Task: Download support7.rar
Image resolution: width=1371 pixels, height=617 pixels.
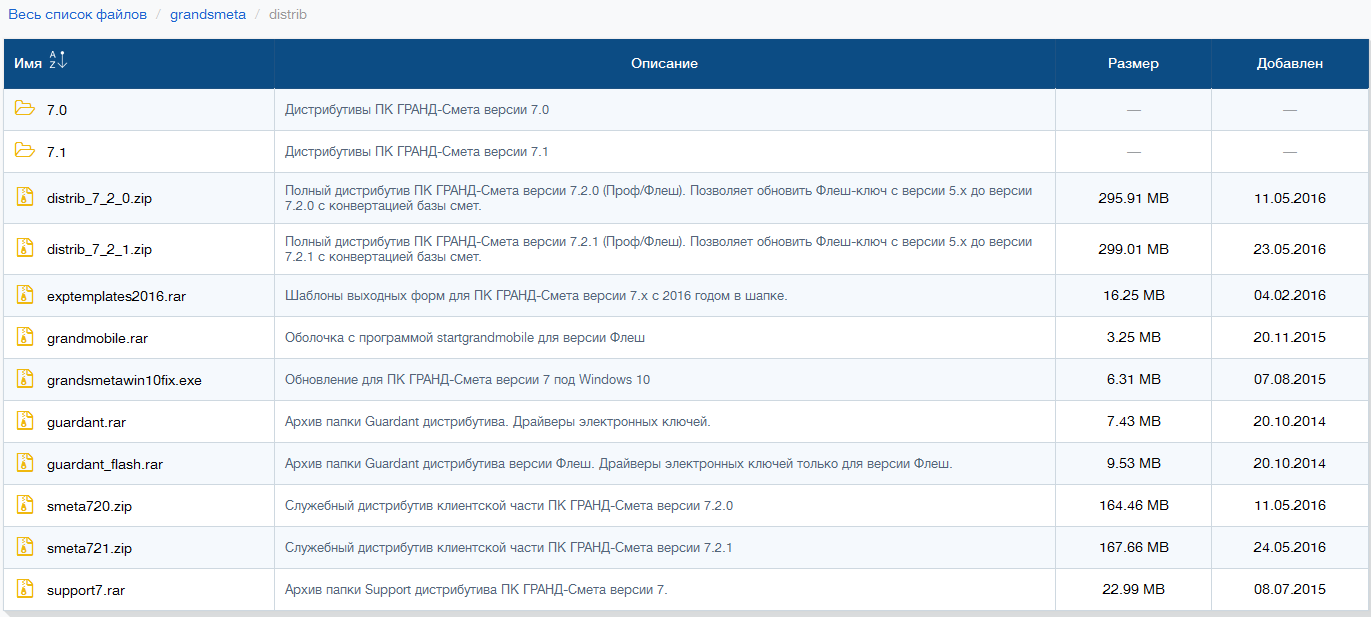Action: (86, 590)
